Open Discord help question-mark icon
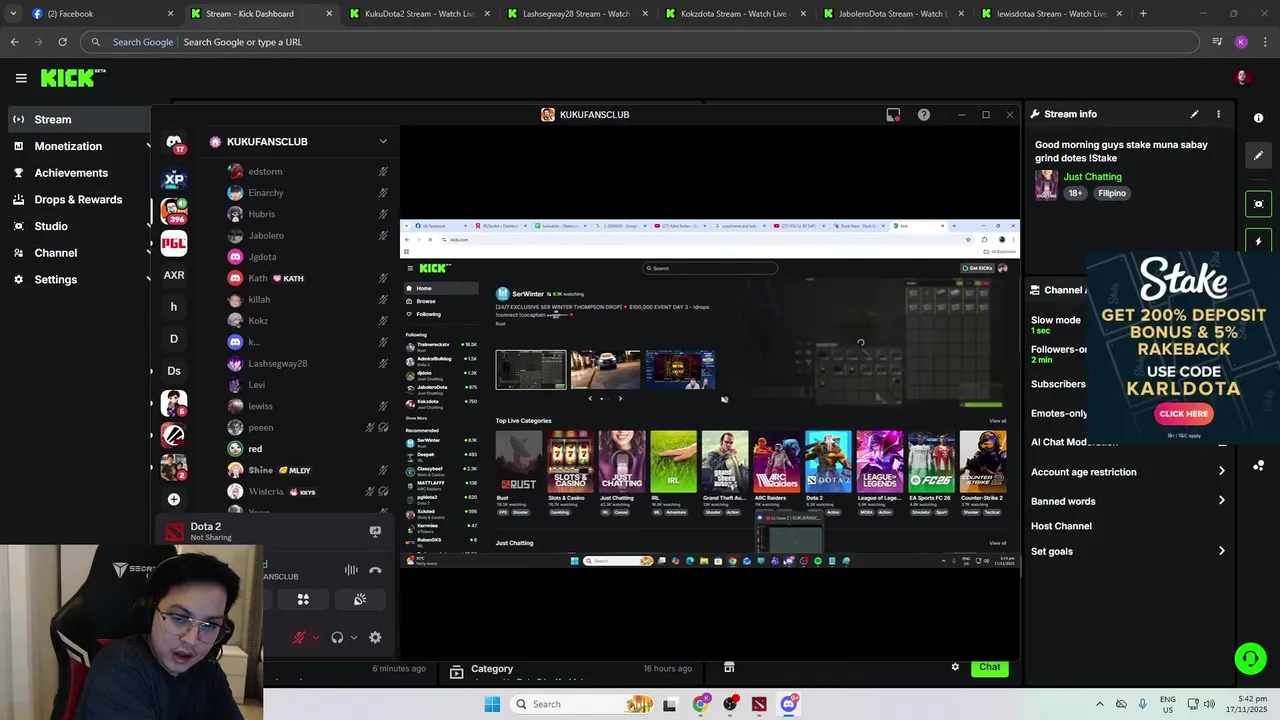The width and height of the screenshot is (1280, 720). pyautogui.click(x=924, y=115)
